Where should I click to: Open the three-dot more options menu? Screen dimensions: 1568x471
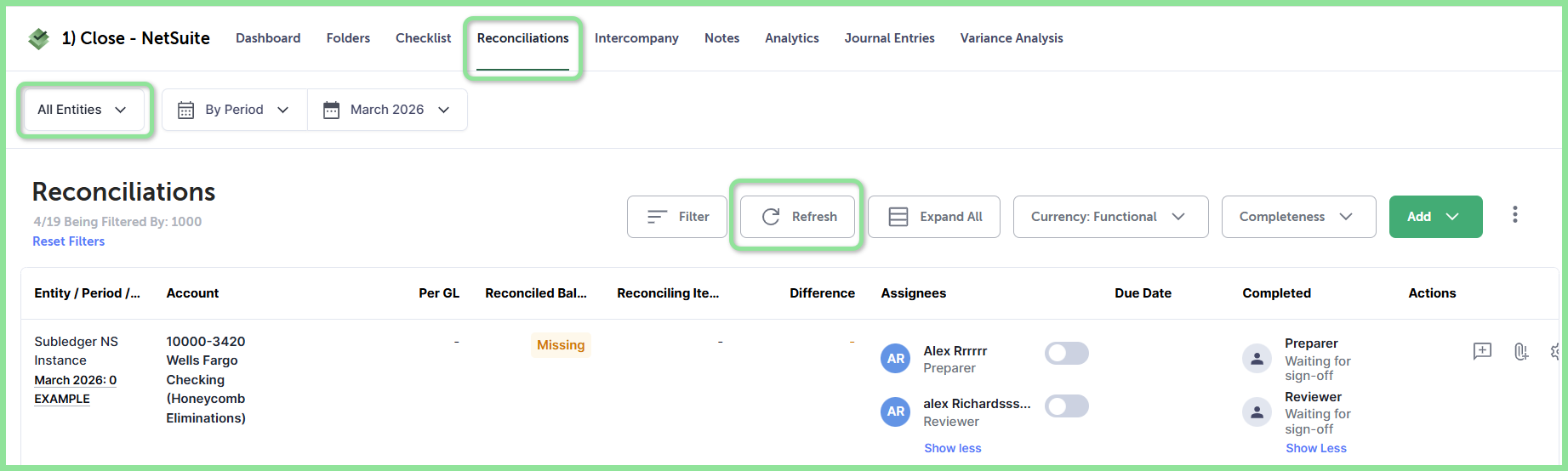1514,215
